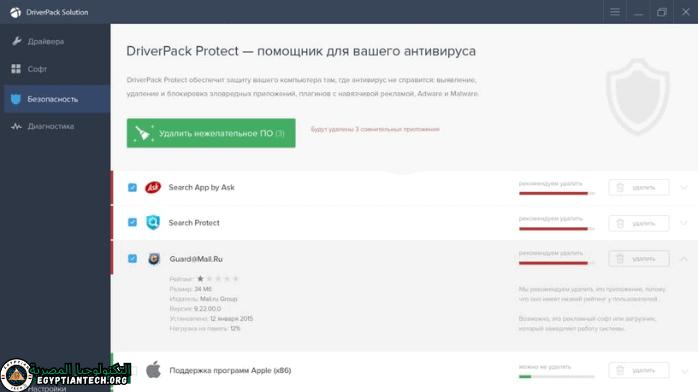Click the star rating of Guard@Mail.Ru
Image resolution: width=698 pixels, height=392 pixels.
218,279
